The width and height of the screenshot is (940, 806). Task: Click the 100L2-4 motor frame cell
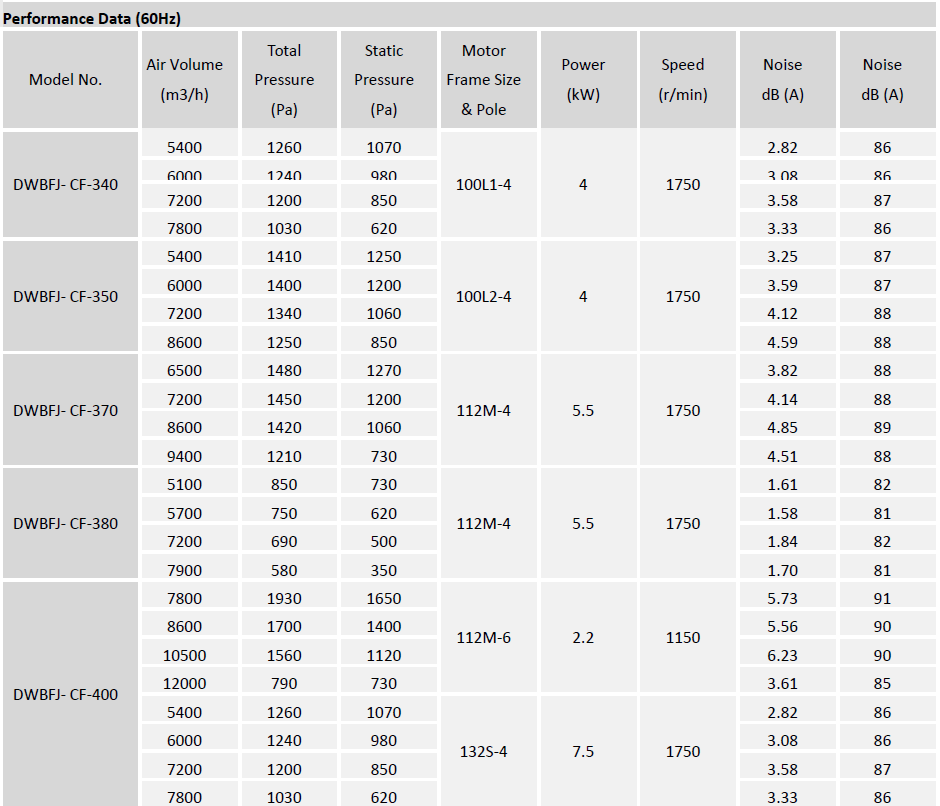[484, 297]
